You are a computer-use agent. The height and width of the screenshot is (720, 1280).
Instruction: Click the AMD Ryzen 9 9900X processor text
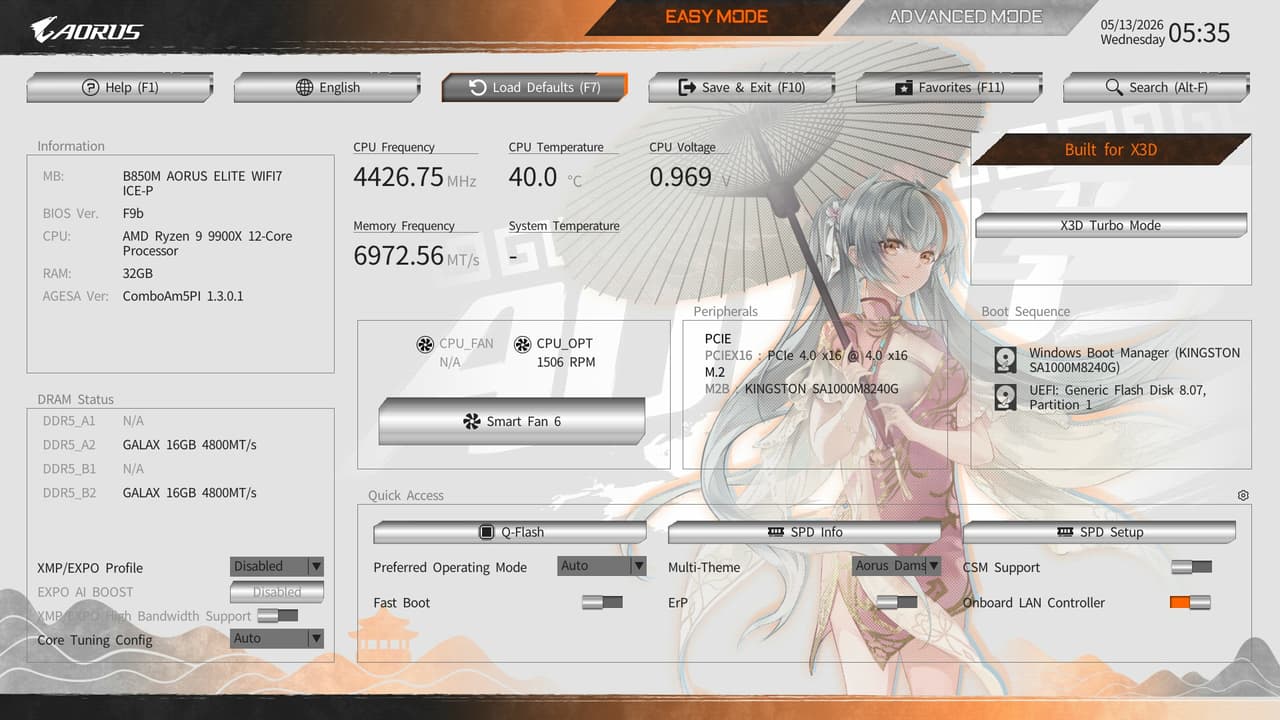(x=207, y=243)
